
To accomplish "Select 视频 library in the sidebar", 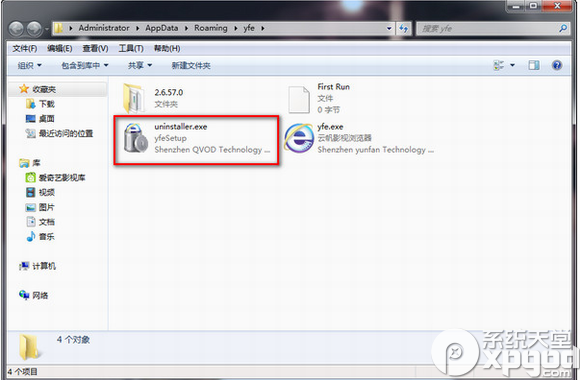I will (47, 192).
